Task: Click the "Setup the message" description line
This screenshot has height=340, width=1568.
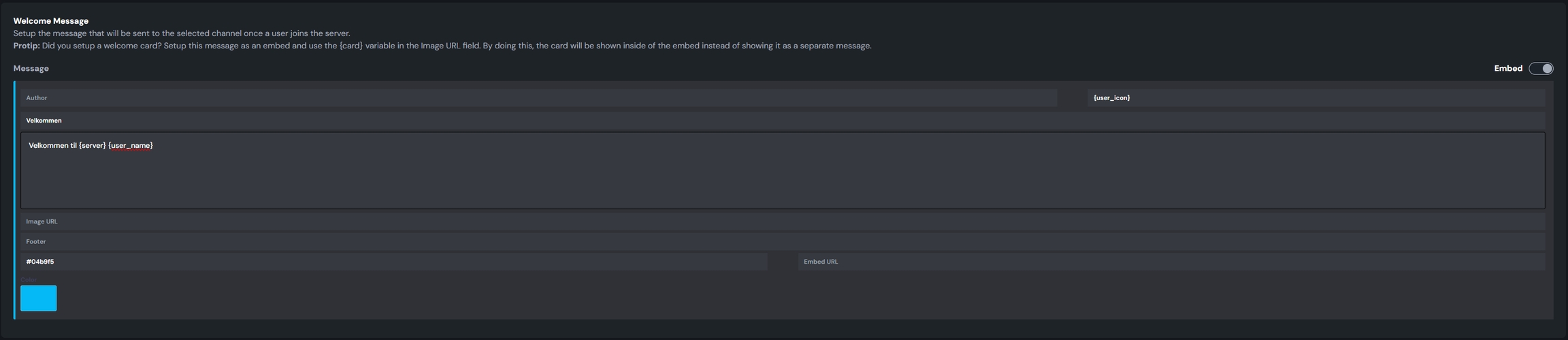Action: pyautogui.click(x=182, y=33)
